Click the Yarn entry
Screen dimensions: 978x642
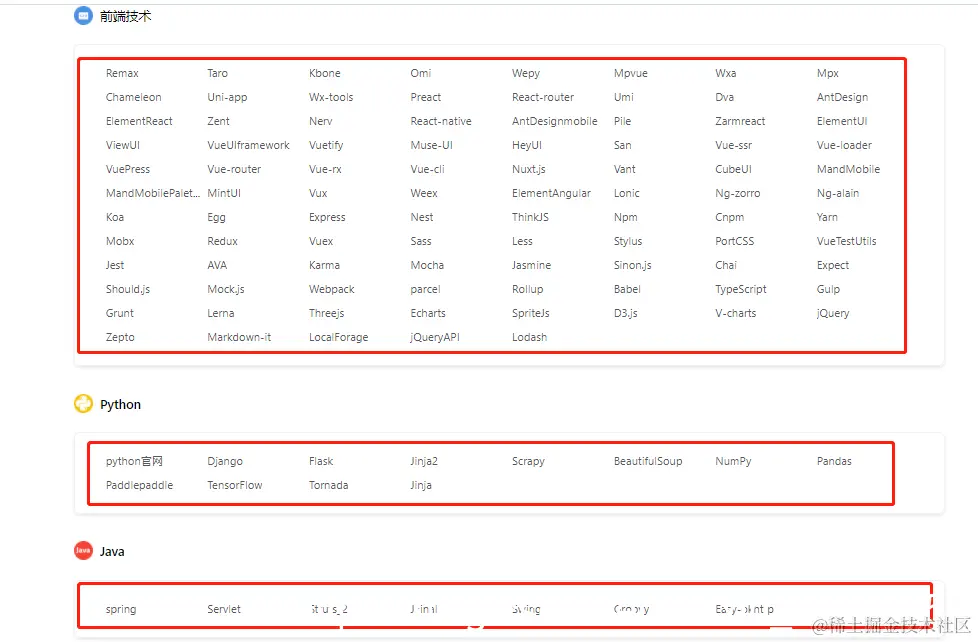[828, 217]
